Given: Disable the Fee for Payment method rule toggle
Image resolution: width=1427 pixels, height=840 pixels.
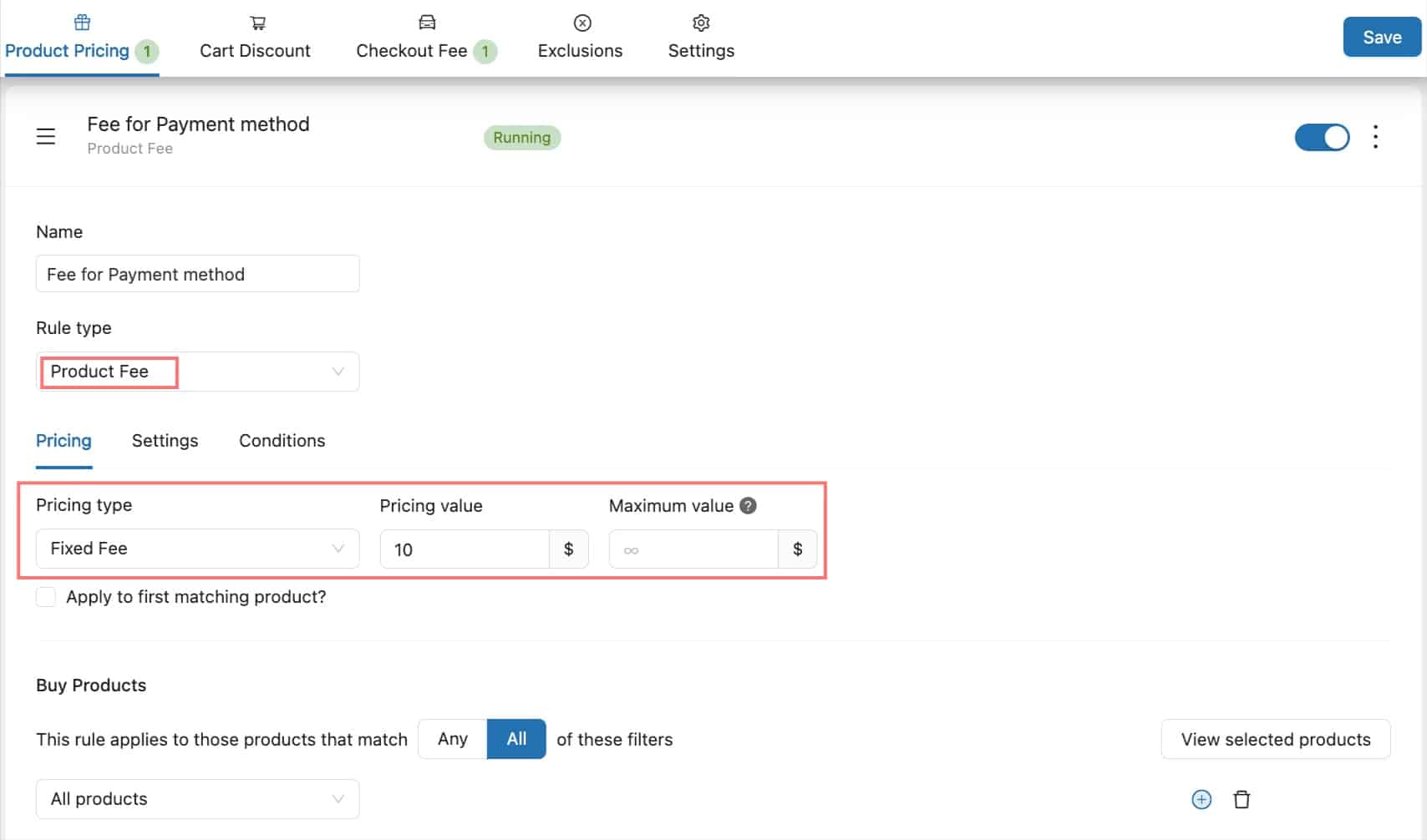Looking at the screenshot, I should click(1322, 137).
